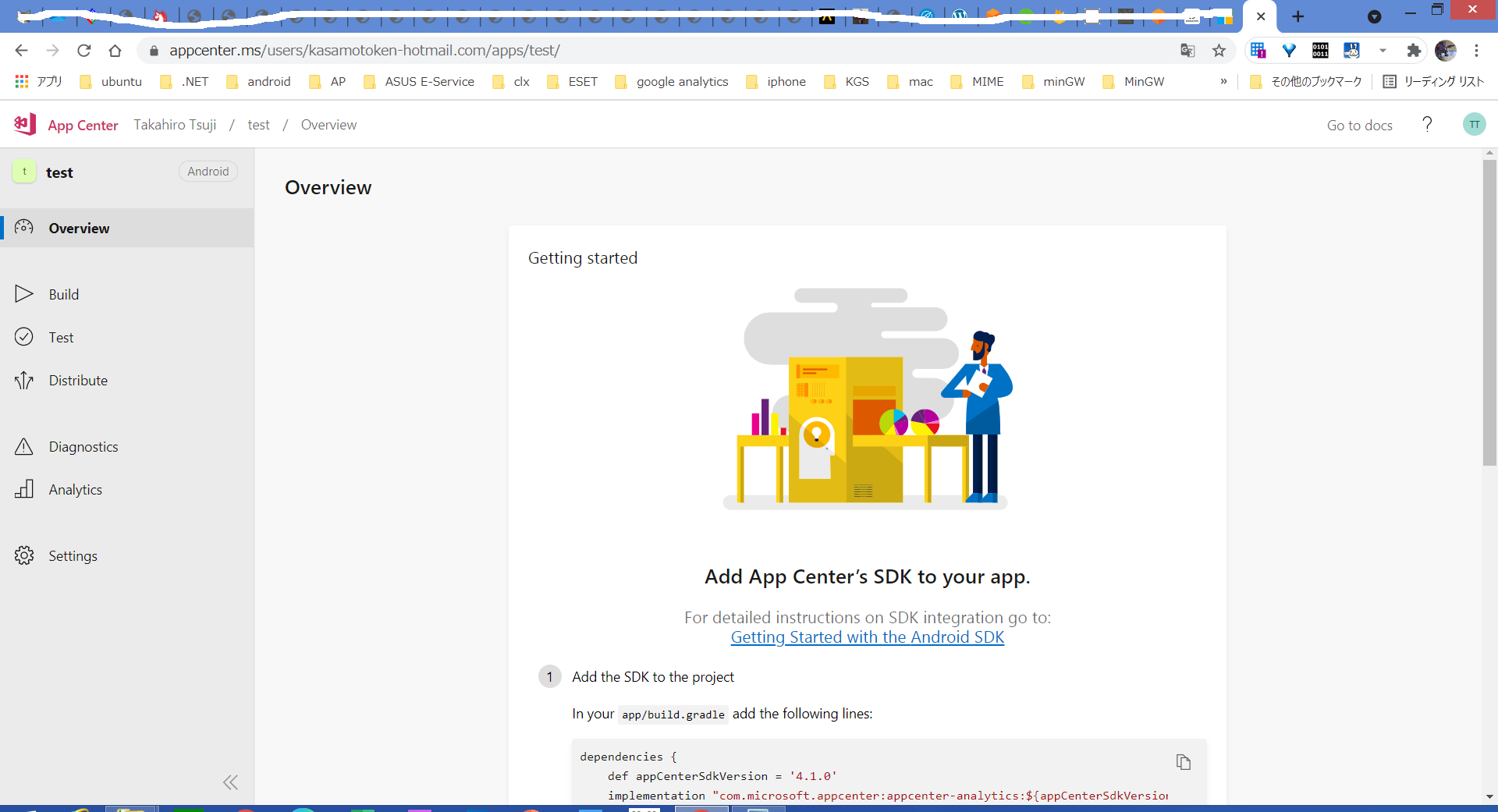Open the browser home page
The image size is (1498, 812).
pos(115,51)
